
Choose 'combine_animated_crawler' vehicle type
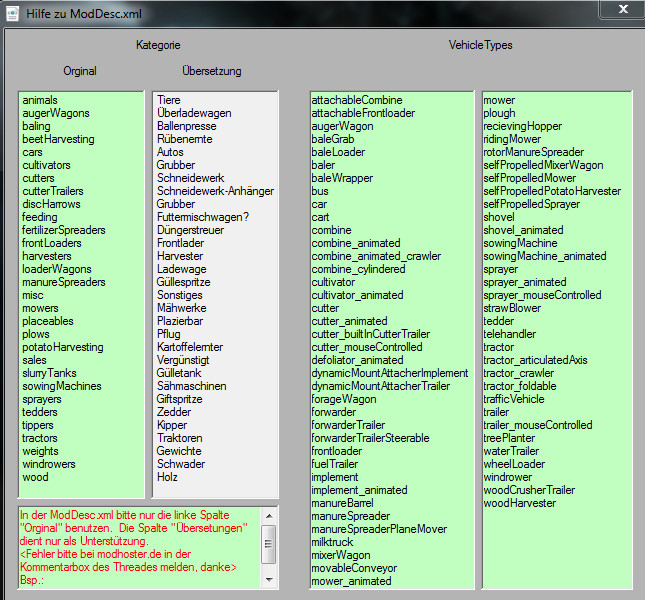[x=376, y=256]
